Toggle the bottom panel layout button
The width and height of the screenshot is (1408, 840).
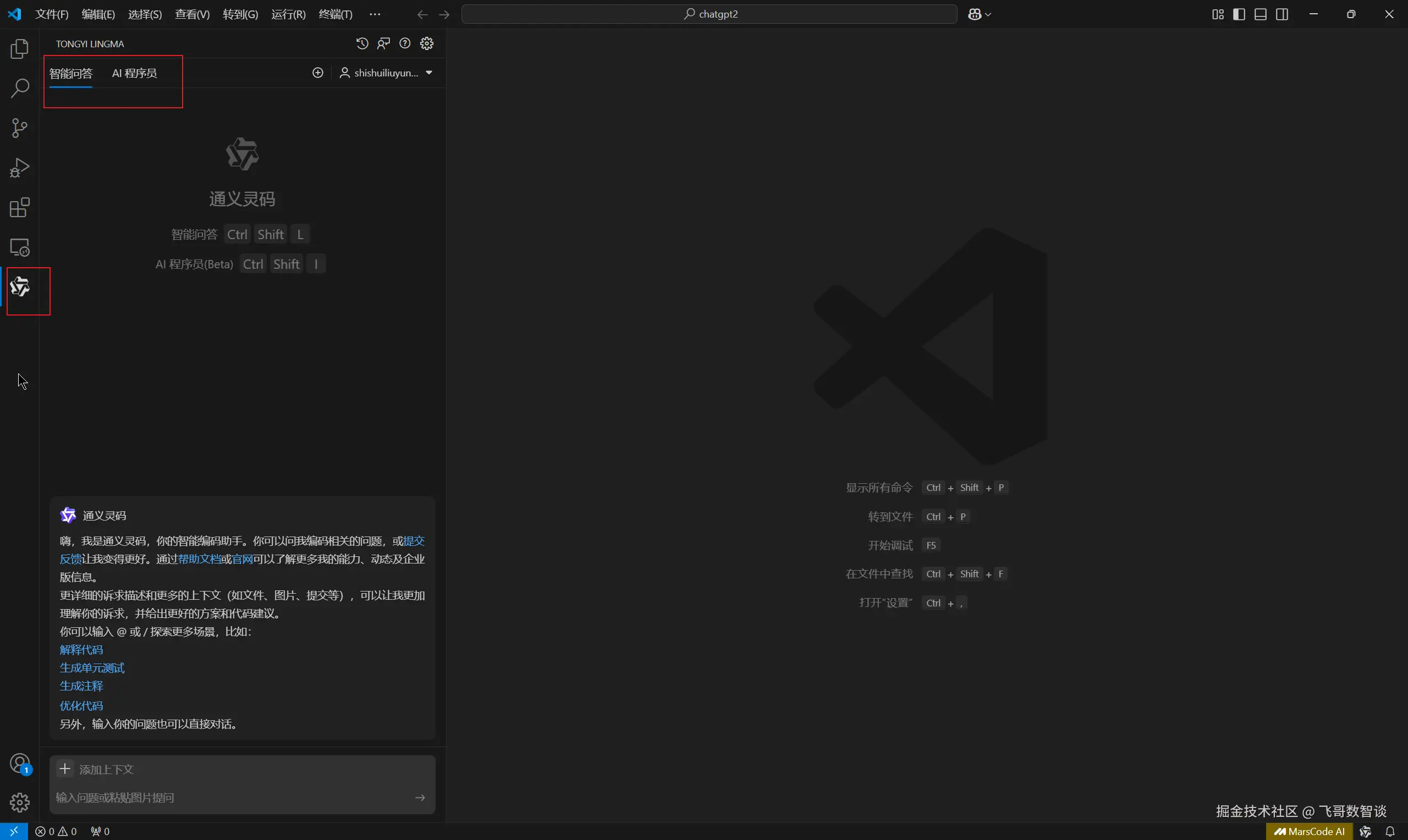tap(1260, 14)
